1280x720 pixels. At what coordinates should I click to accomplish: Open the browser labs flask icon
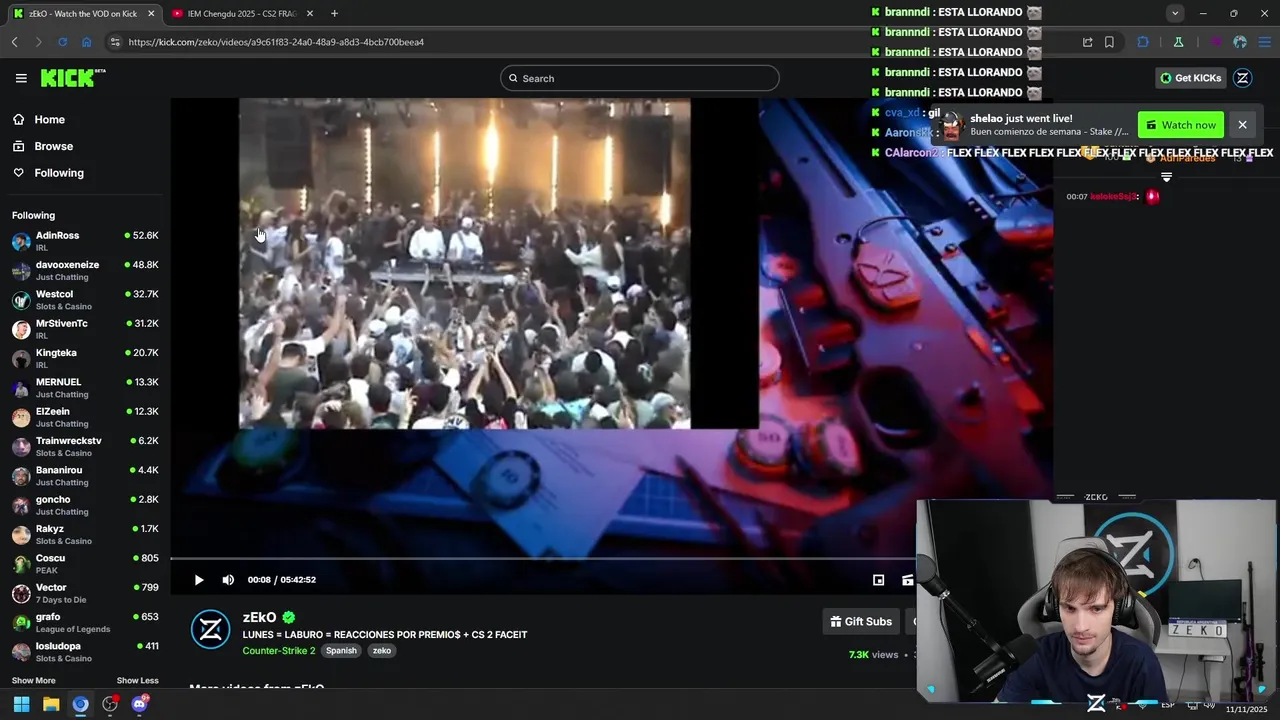pyautogui.click(x=1178, y=42)
